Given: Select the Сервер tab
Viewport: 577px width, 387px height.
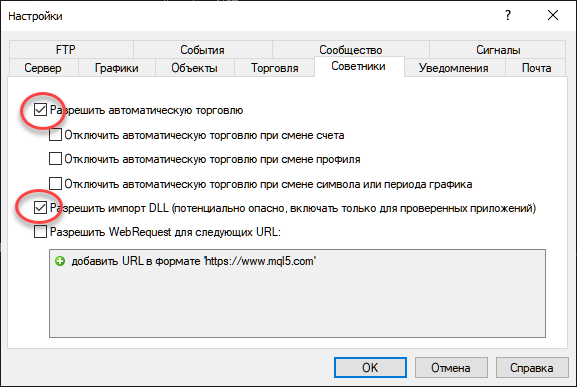Looking at the screenshot, I should tap(43, 68).
